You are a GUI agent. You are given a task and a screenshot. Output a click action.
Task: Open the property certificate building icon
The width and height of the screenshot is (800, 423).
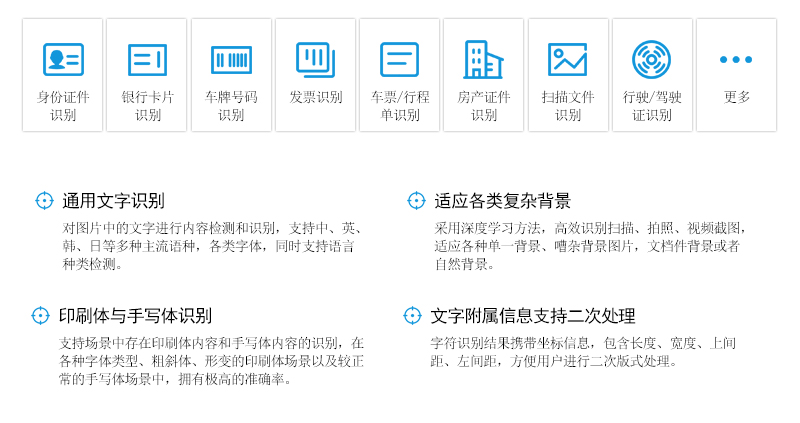pyautogui.click(x=483, y=60)
